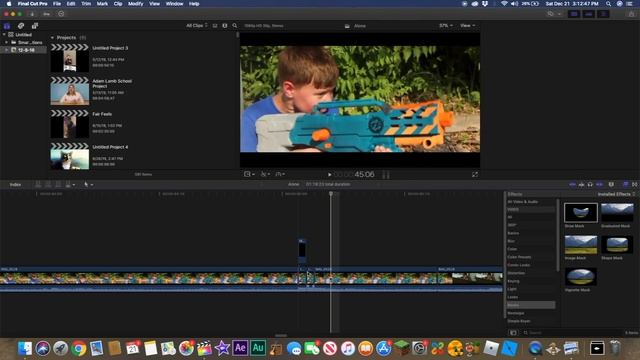Toggle inspector visibility button in top toolbar

point(603,14)
